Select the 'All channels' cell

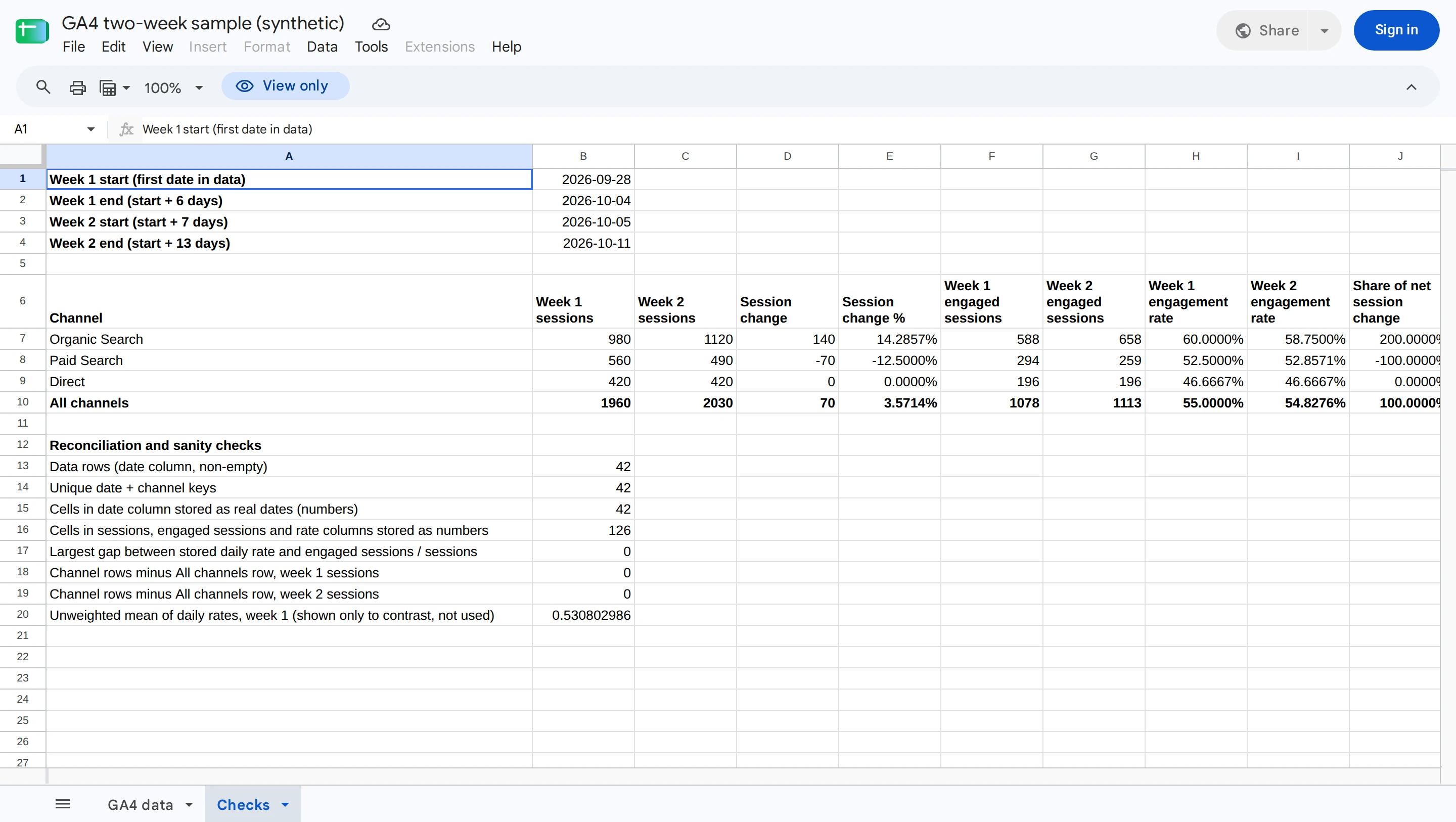pos(289,402)
